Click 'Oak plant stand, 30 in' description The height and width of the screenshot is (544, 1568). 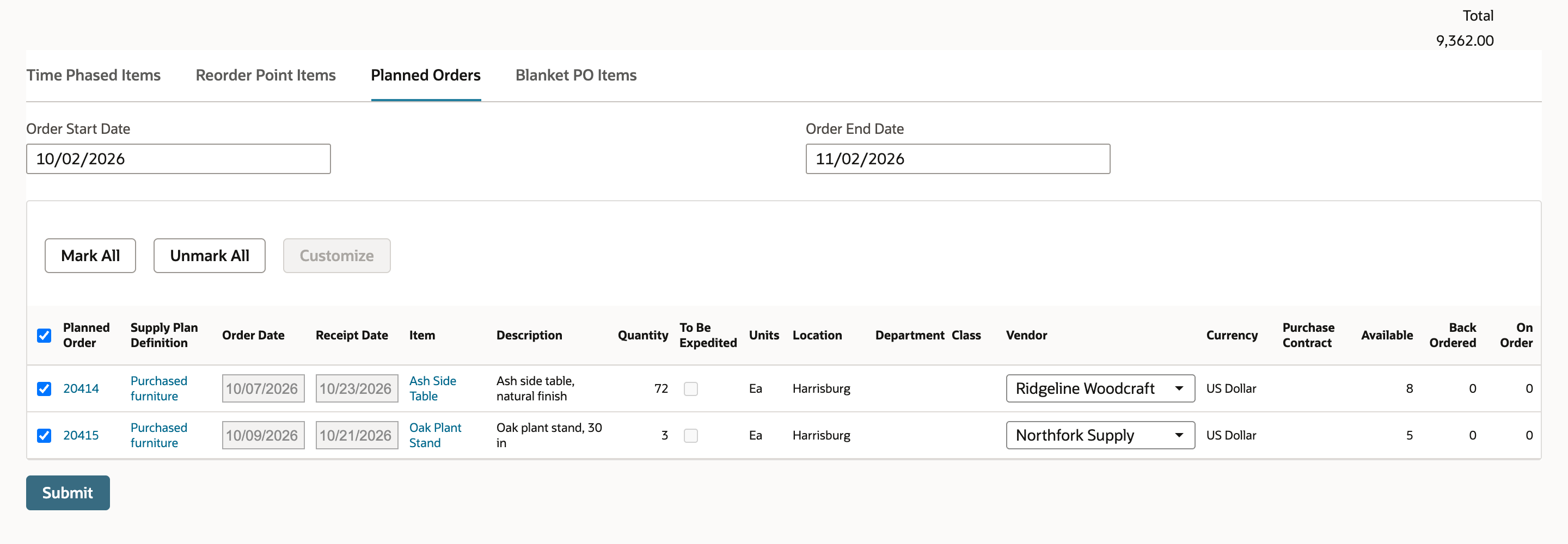[x=549, y=435]
